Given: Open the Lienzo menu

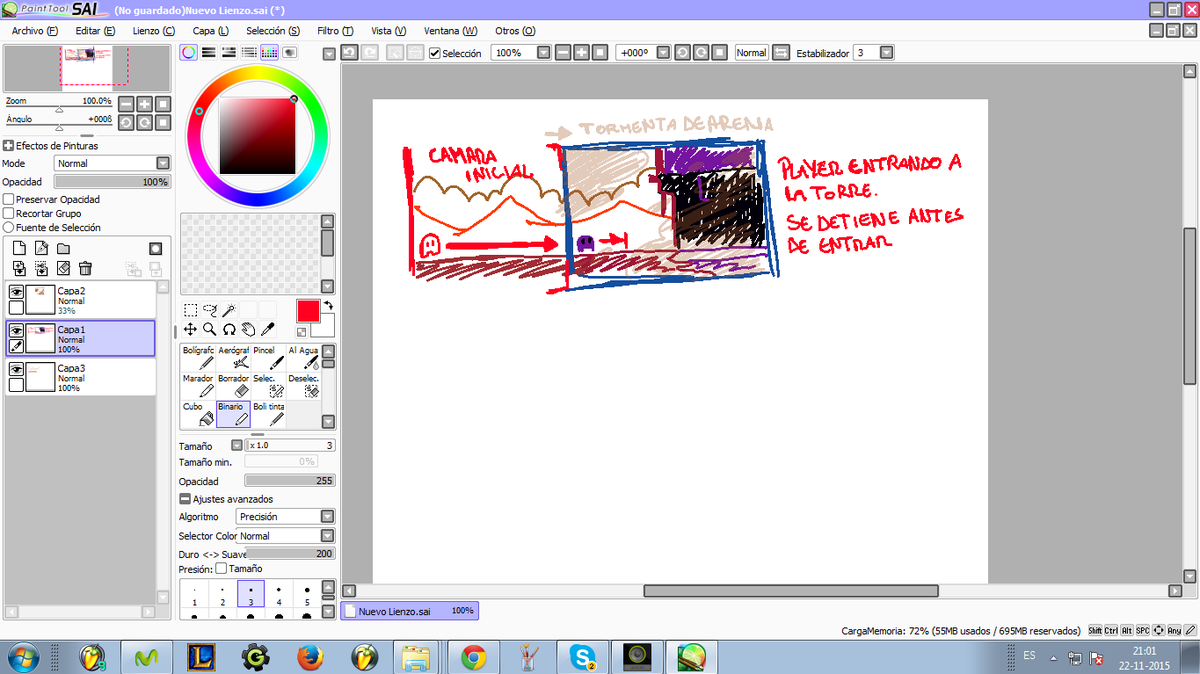Looking at the screenshot, I should tap(153, 31).
